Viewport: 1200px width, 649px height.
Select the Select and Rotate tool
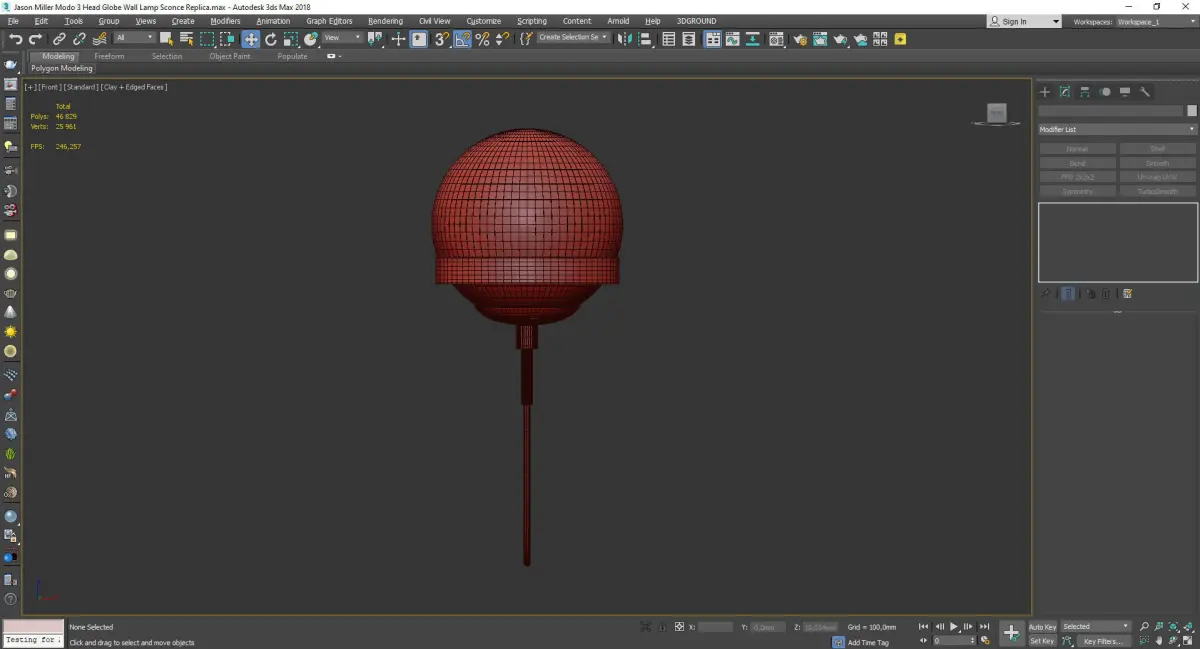coord(270,39)
